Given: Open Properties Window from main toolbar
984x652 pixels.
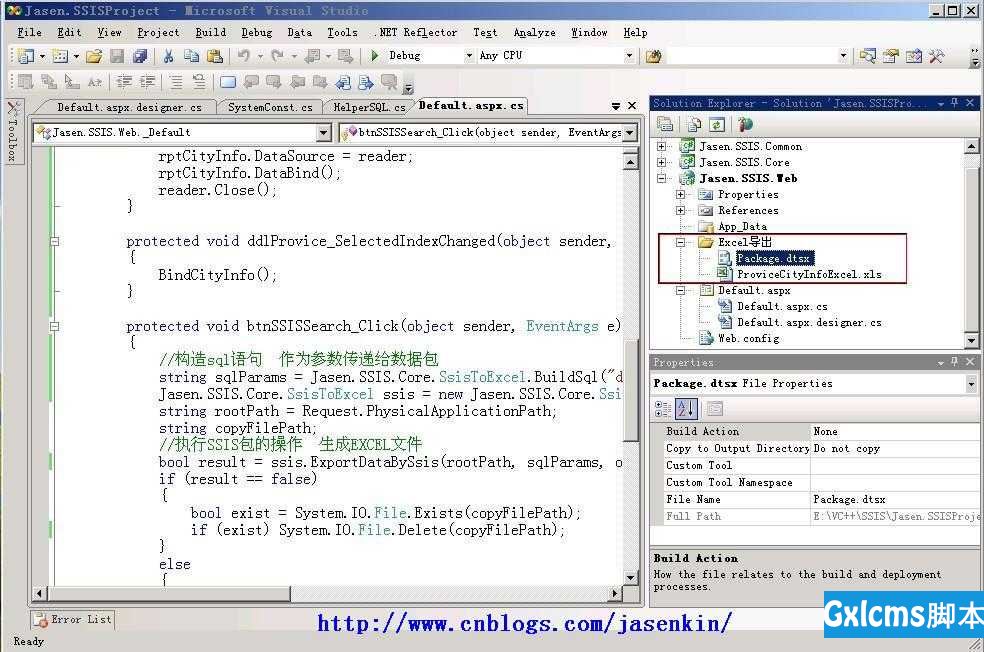Looking at the screenshot, I should (x=890, y=56).
